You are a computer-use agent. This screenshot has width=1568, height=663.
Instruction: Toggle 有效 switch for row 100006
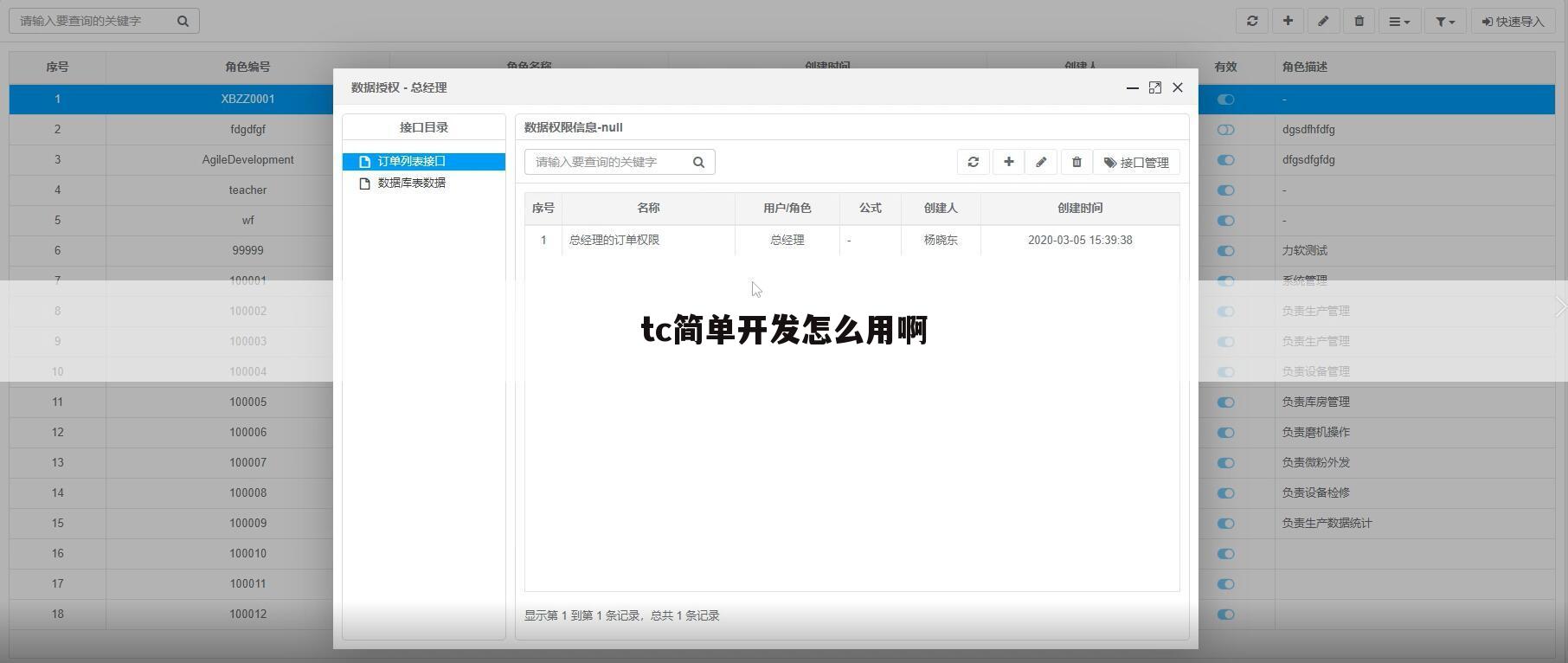(1225, 433)
